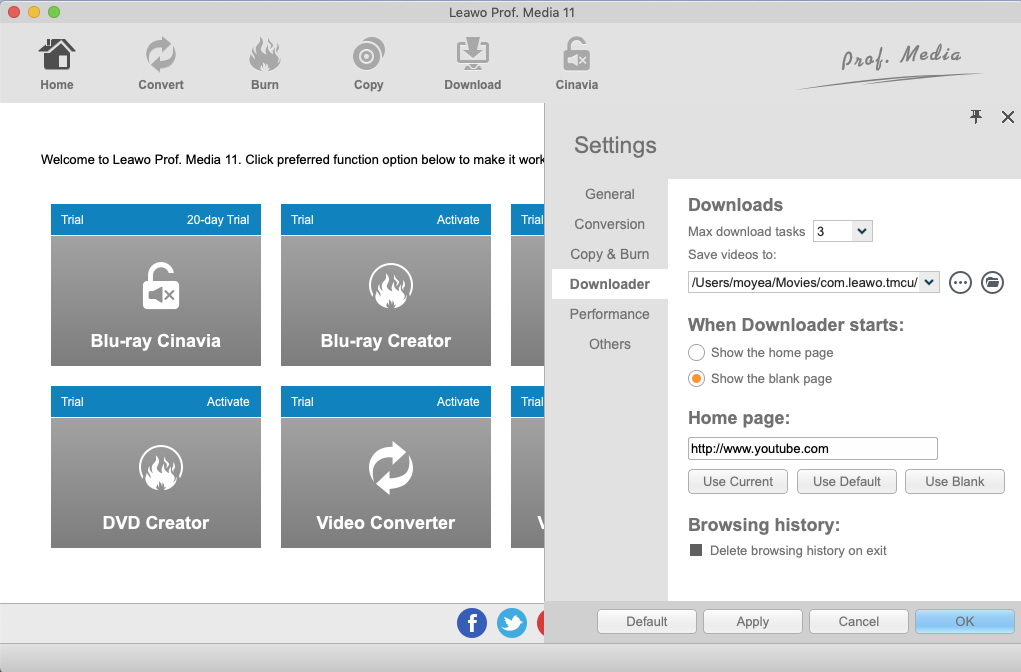
Task: Click the browse ellipsis button
Action: coord(960,283)
